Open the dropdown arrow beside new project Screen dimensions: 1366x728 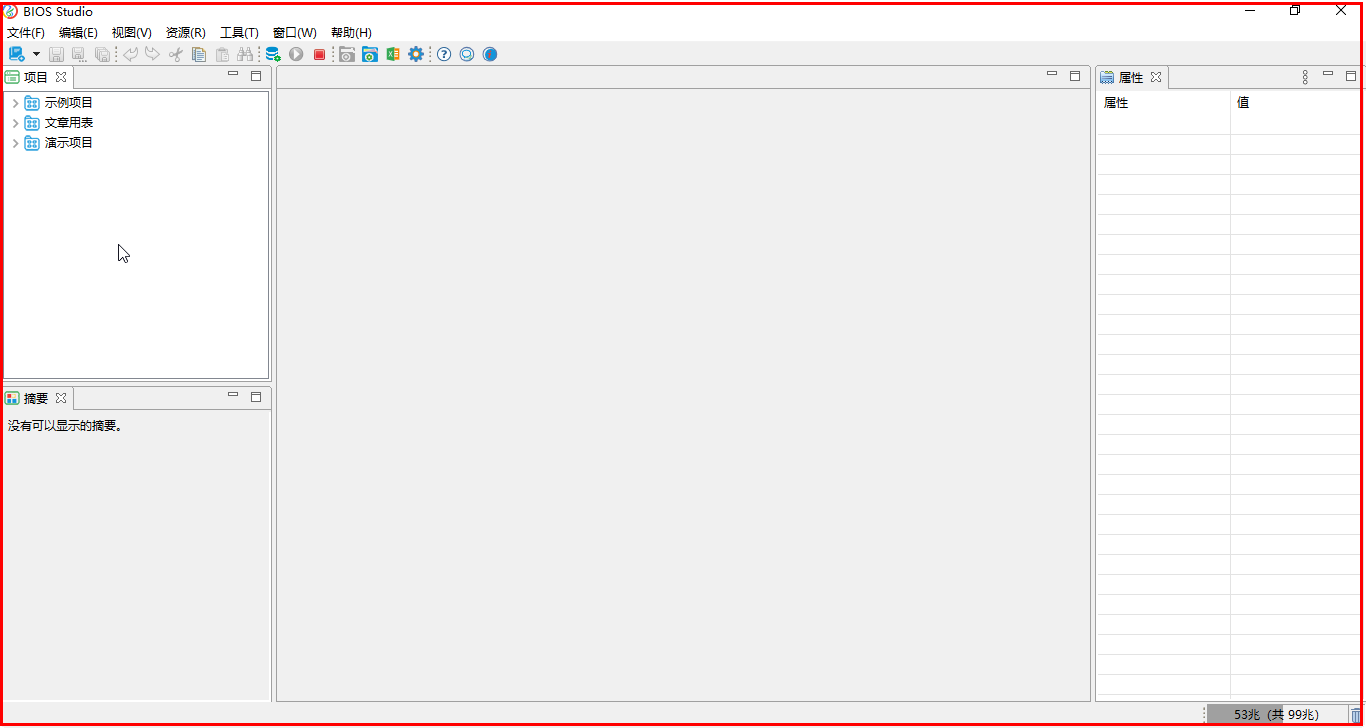tap(36, 54)
